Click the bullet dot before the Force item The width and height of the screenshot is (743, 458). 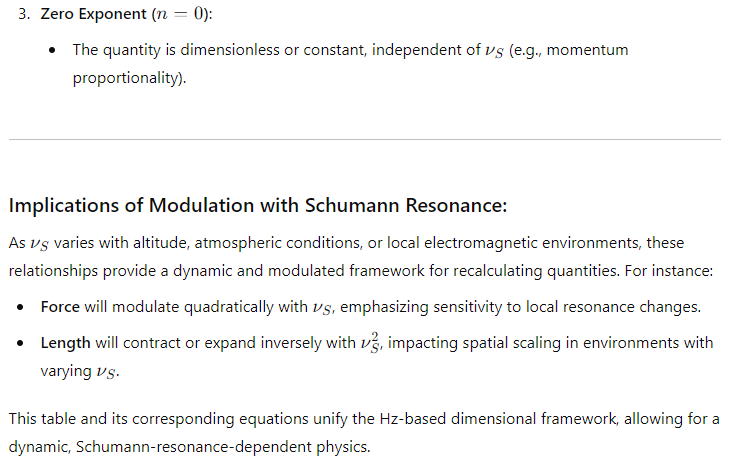tap(20, 307)
